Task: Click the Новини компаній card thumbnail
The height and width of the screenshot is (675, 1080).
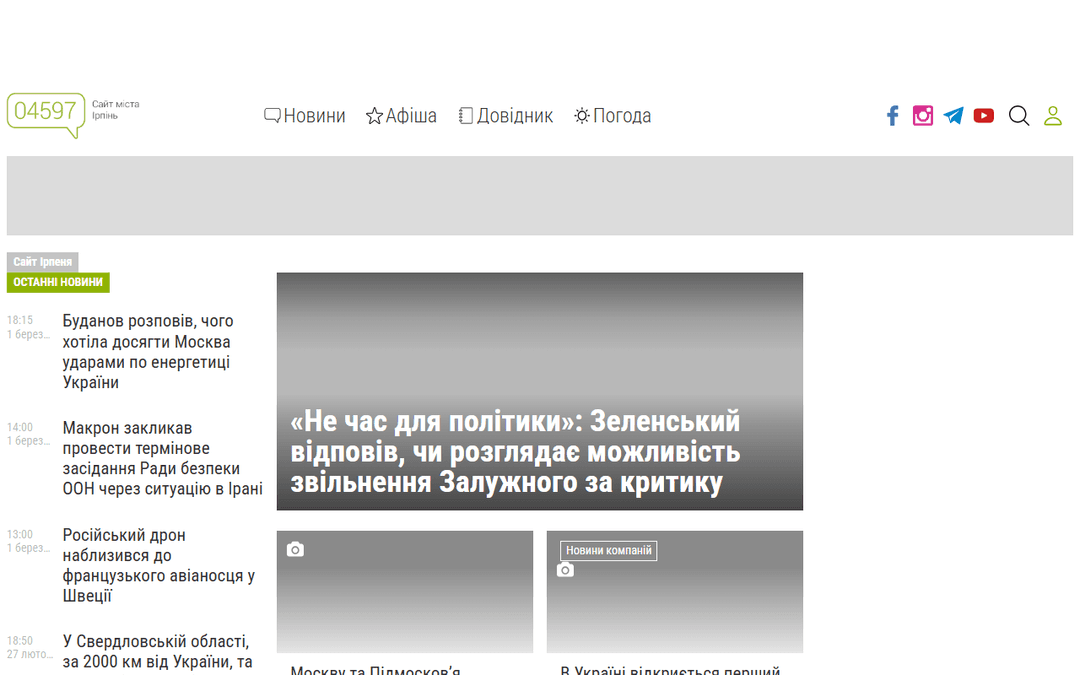Action: point(675,592)
